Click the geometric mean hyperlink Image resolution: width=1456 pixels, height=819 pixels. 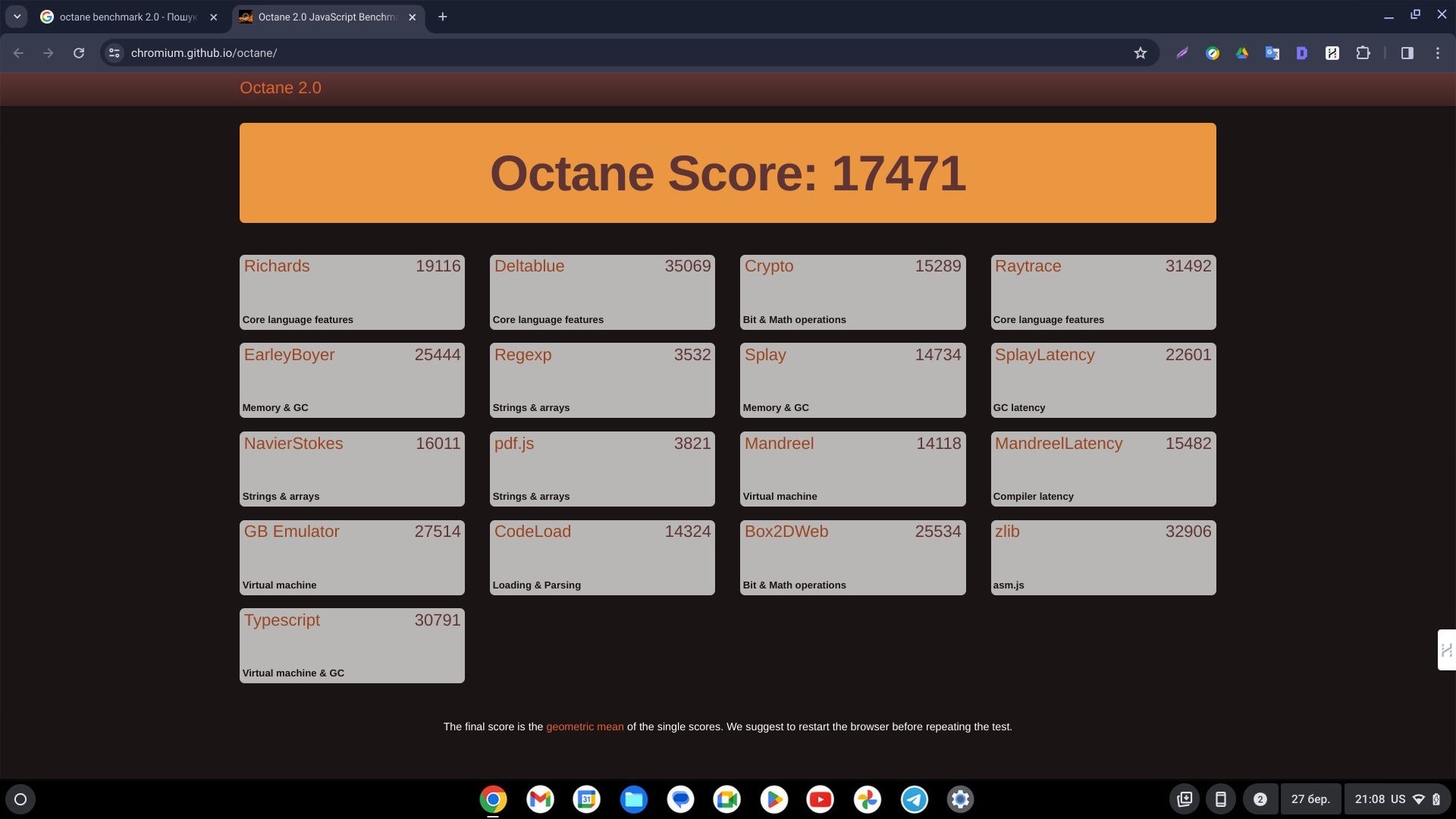585,726
